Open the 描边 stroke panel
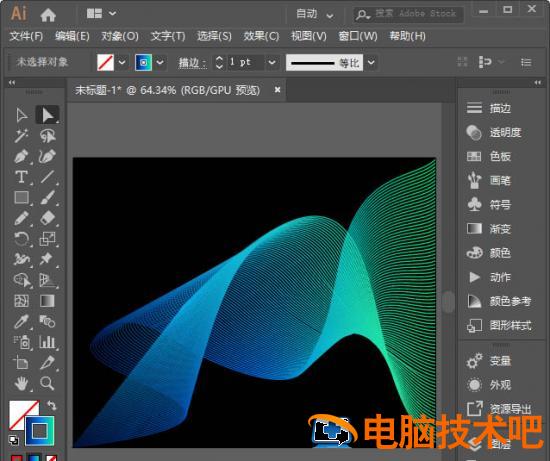The image size is (550, 461). [x=488, y=108]
